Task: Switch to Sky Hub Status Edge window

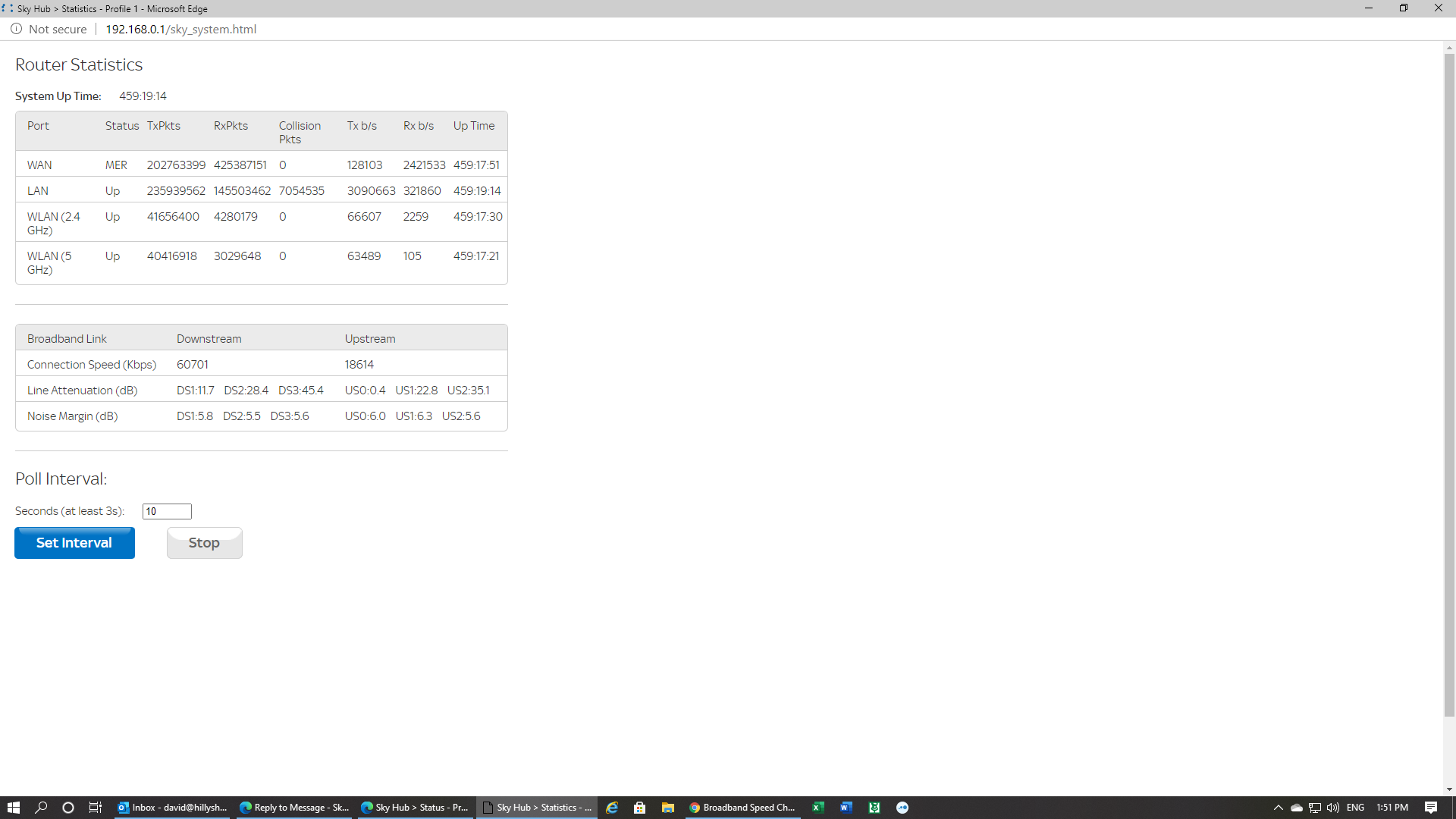Action: (415, 808)
